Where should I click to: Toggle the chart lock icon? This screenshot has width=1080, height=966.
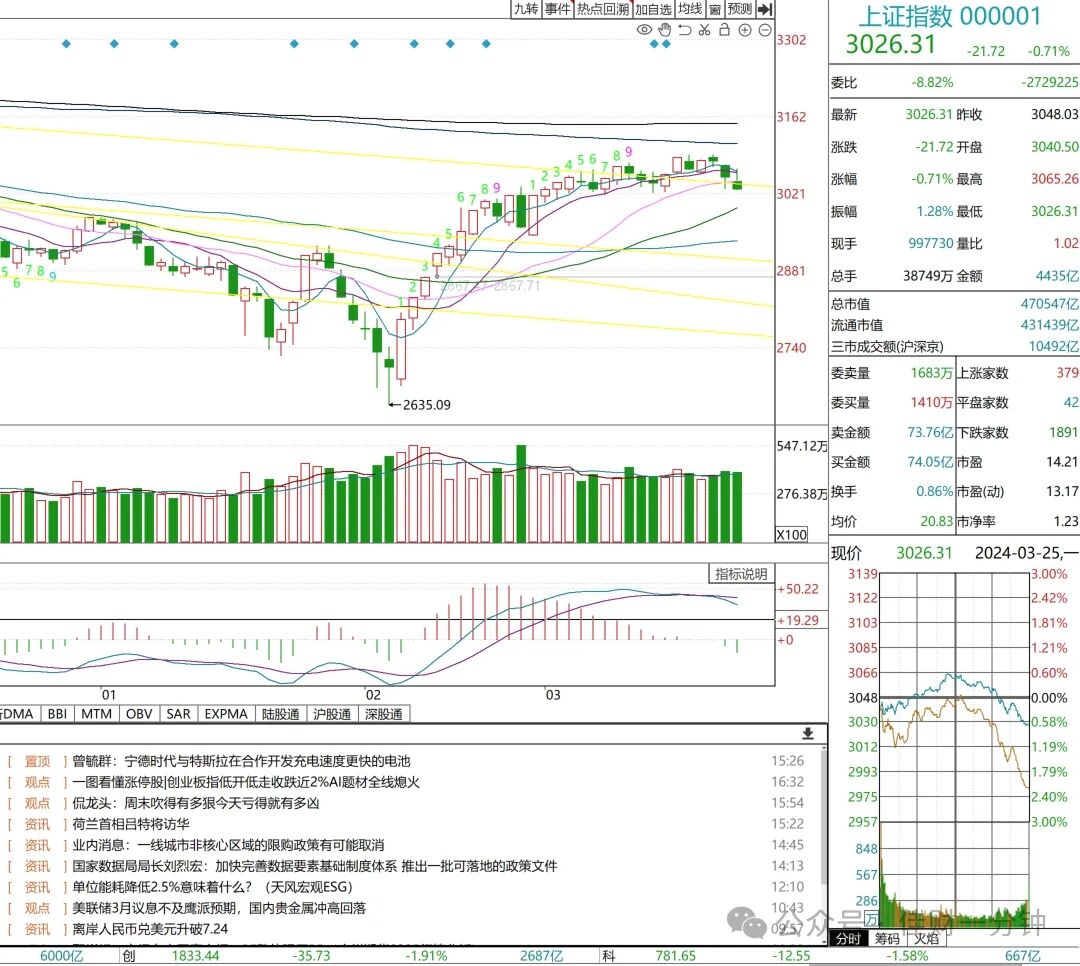point(724,30)
